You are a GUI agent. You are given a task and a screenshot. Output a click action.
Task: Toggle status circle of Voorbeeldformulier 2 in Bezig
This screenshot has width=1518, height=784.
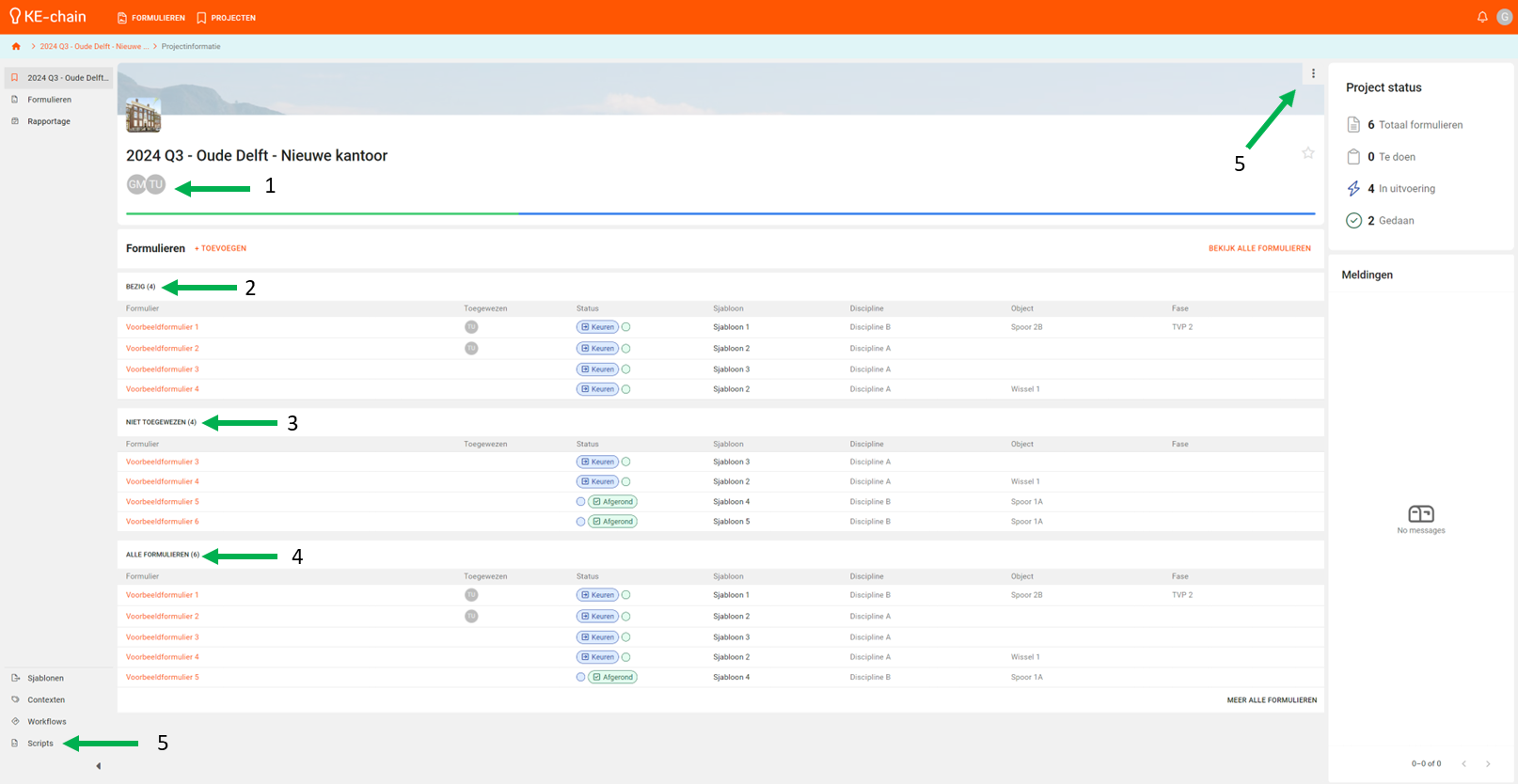pos(626,349)
